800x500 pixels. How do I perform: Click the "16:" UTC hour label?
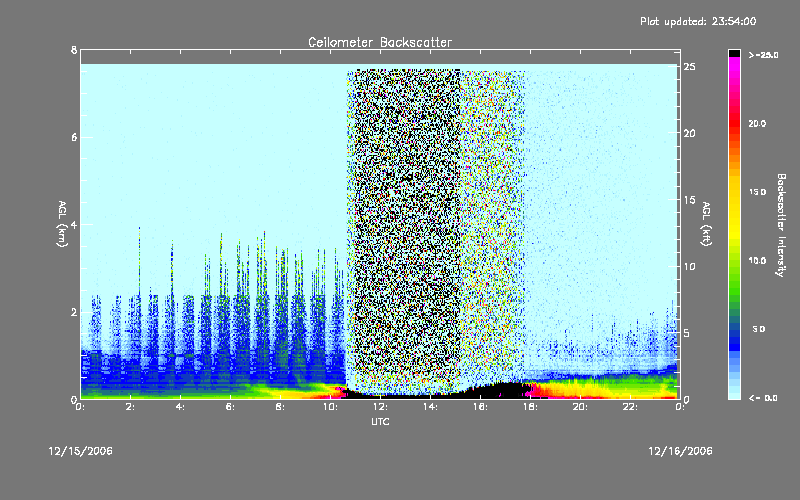[x=480, y=407]
